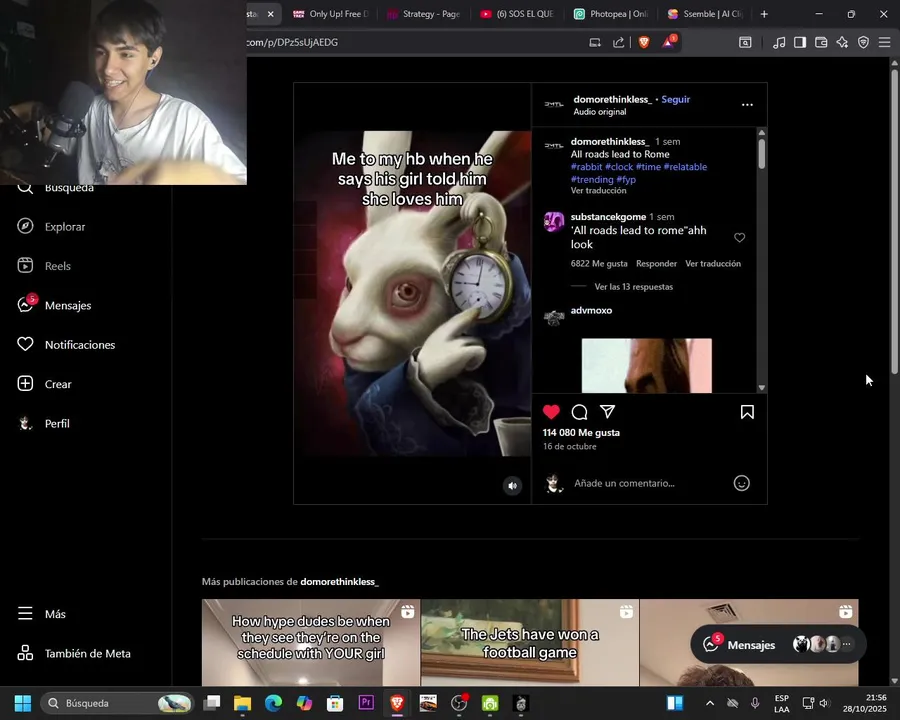This screenshot has height=720, width=900.
Task: Open Brave Rewards triangle icon
Action: click(x=669, y=42)
